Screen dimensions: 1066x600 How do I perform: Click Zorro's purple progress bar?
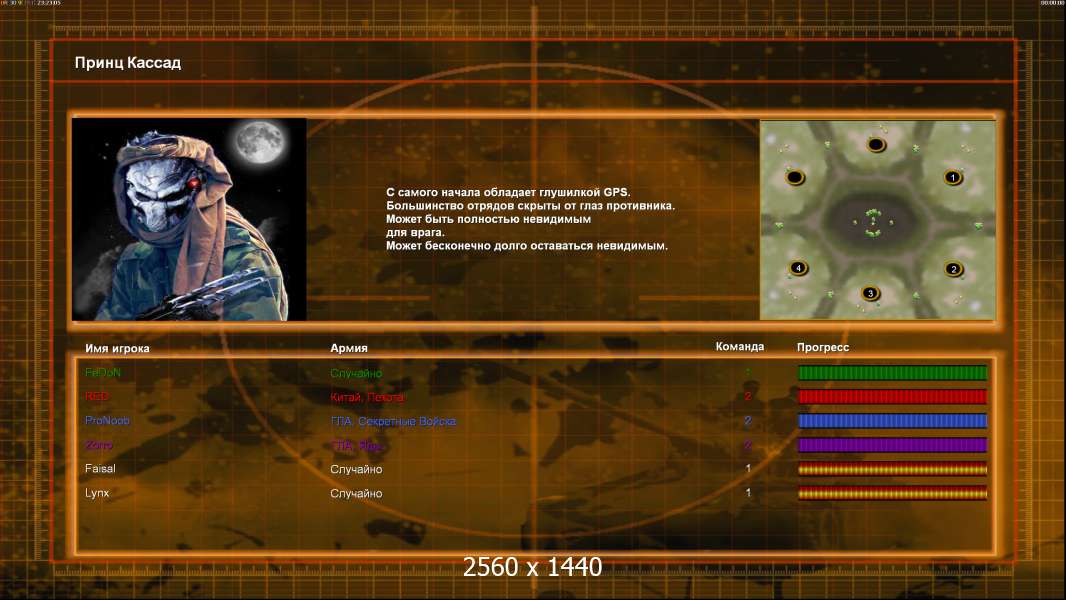[x=892, y=445]
